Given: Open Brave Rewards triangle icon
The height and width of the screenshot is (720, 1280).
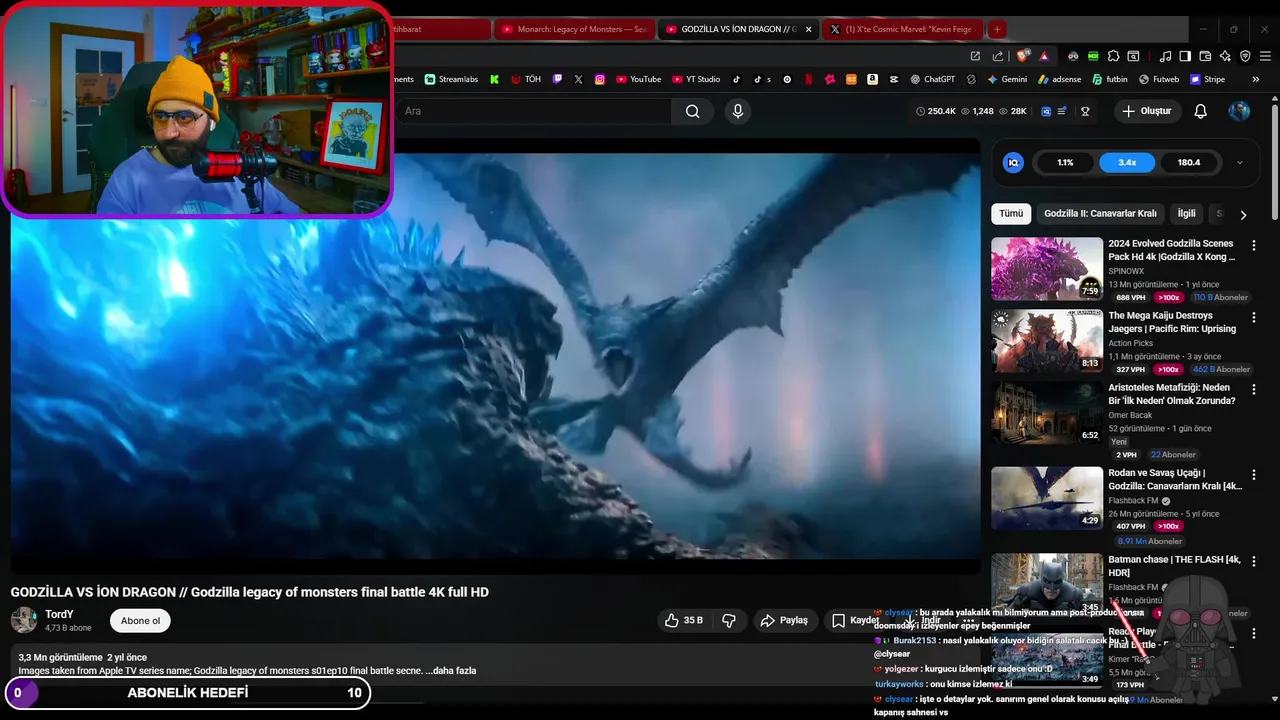Looking at the screenshot, I should coord(1044,56).
